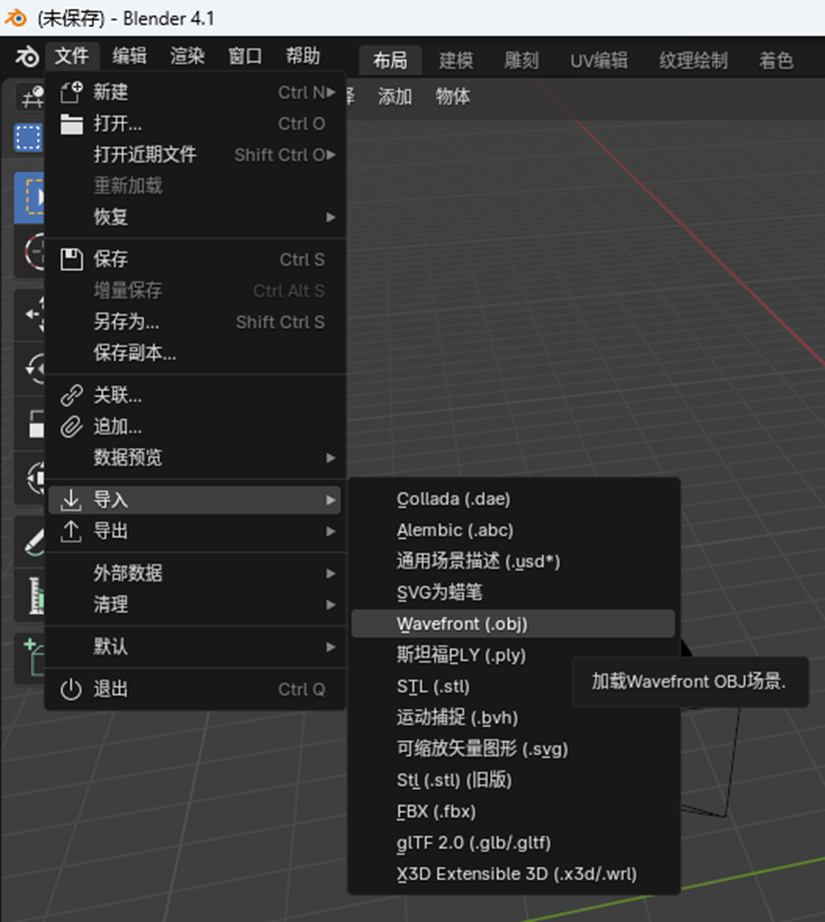Viewport: 825px width, 922px height.
Task: Click the export arrow icon beside 导出
Action: (x=71, y=531)
